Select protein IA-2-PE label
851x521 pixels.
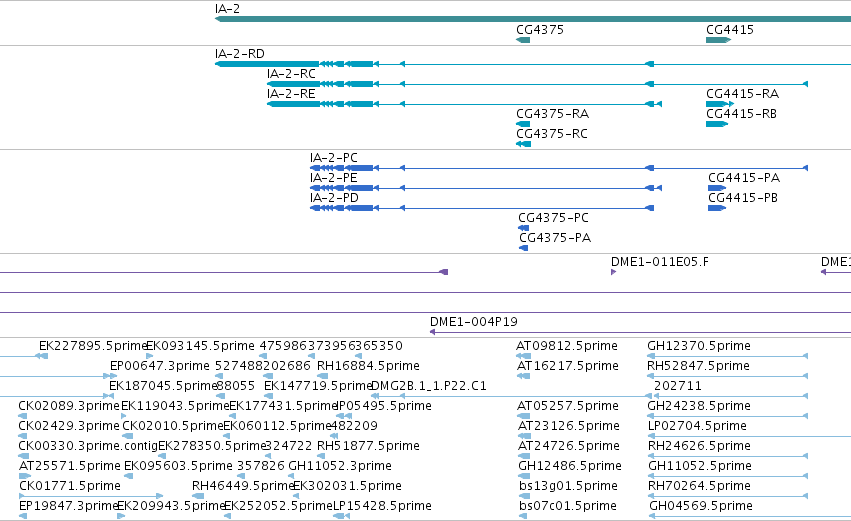point(333,178)
